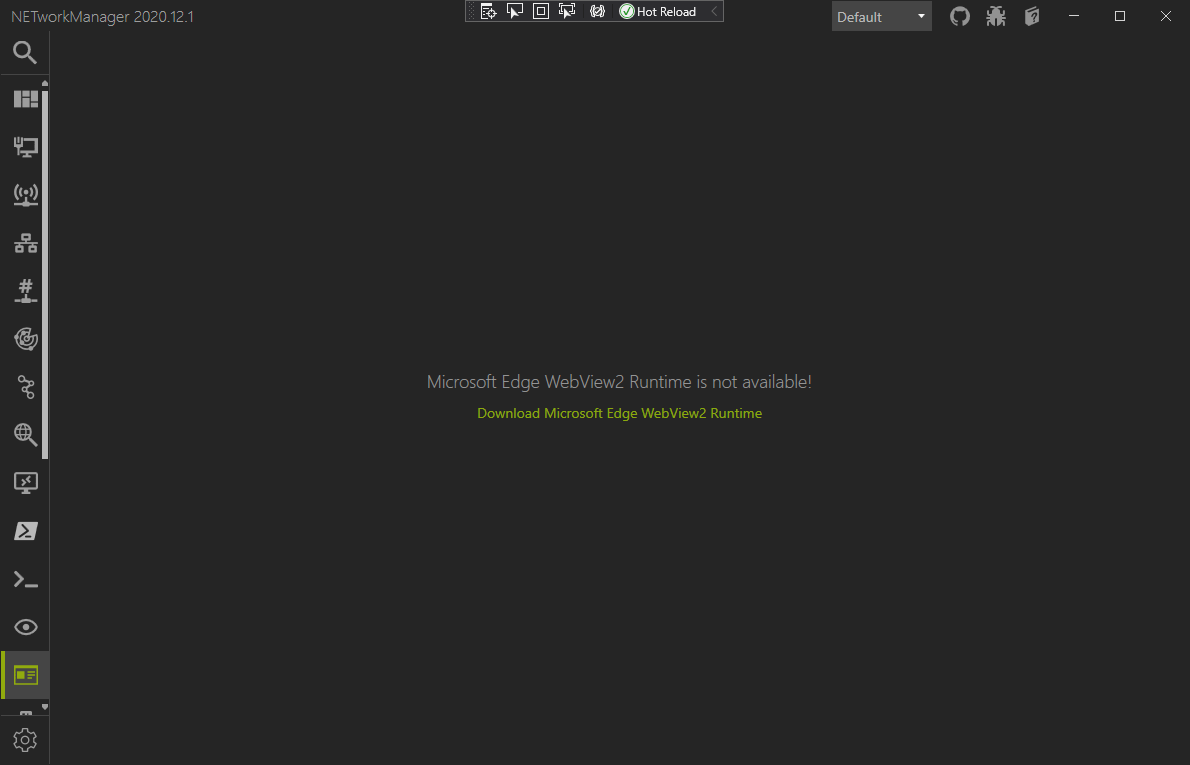Screen dimensions: 1190x765
Task: Toggle Hot Reload on the debug toolbar
Action: (659, 11)
